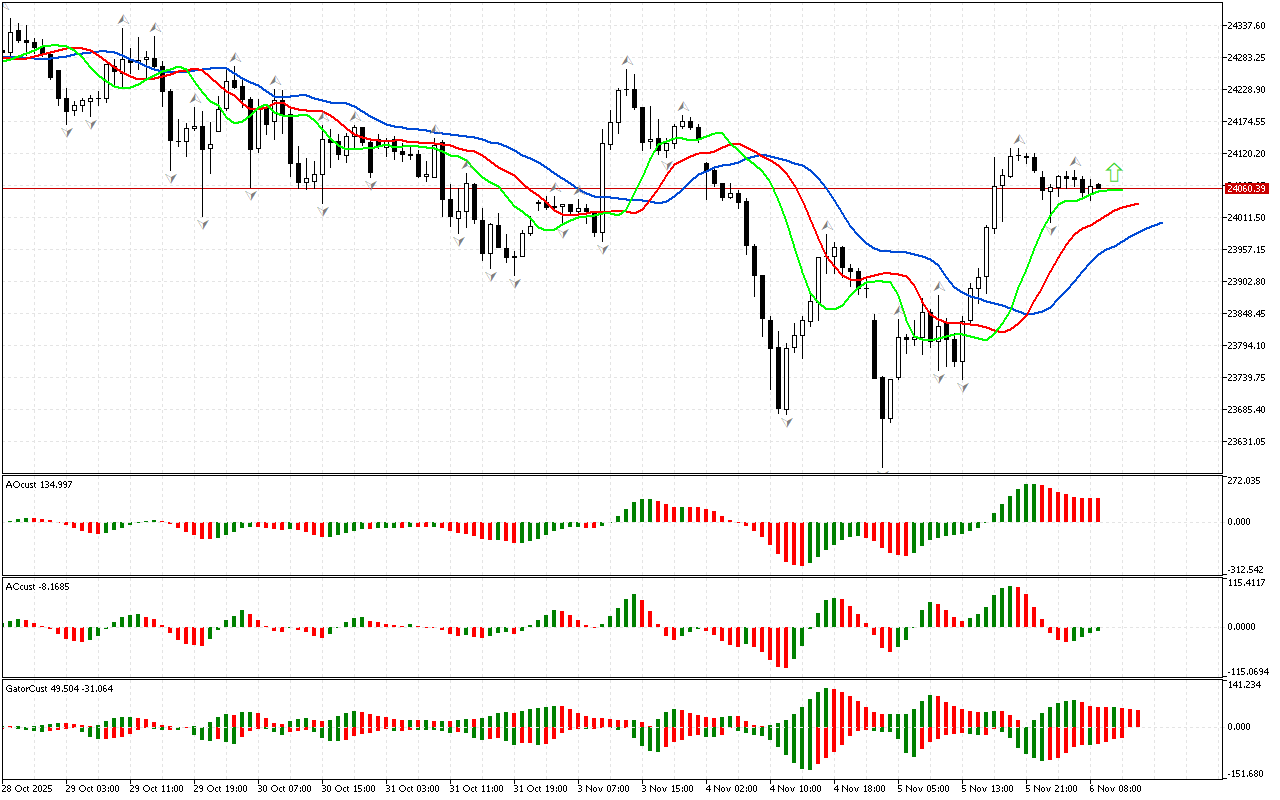1280x800 pixels.
Task: Click the down fractal below the lowest candle wick
Action: pos(884,471)
